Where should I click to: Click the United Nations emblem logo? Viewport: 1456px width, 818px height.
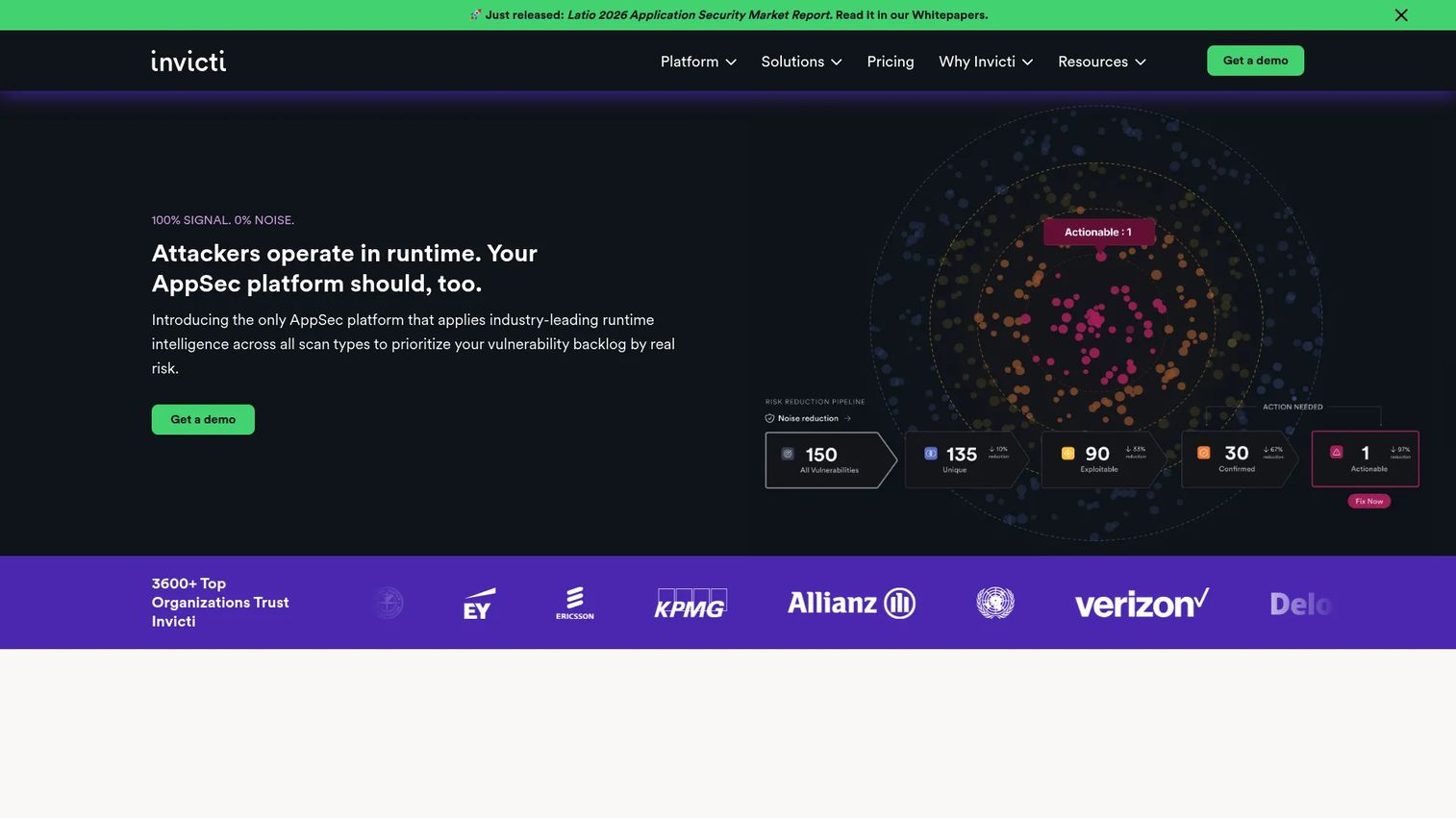point(995,603)
